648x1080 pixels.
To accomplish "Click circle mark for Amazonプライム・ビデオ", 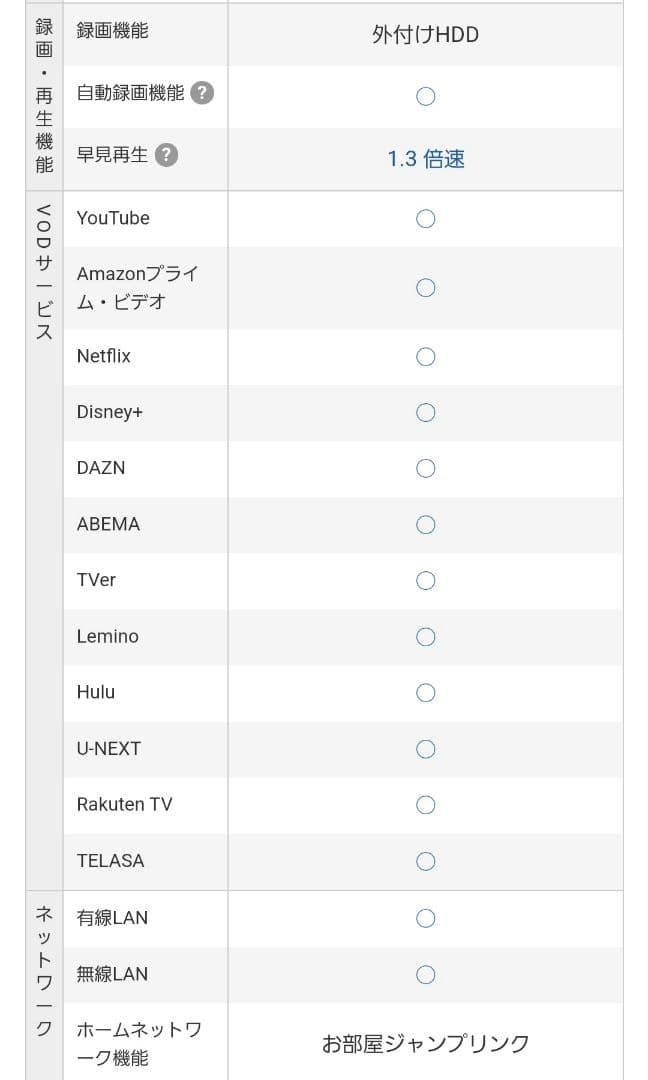I will tap(425, 288).
